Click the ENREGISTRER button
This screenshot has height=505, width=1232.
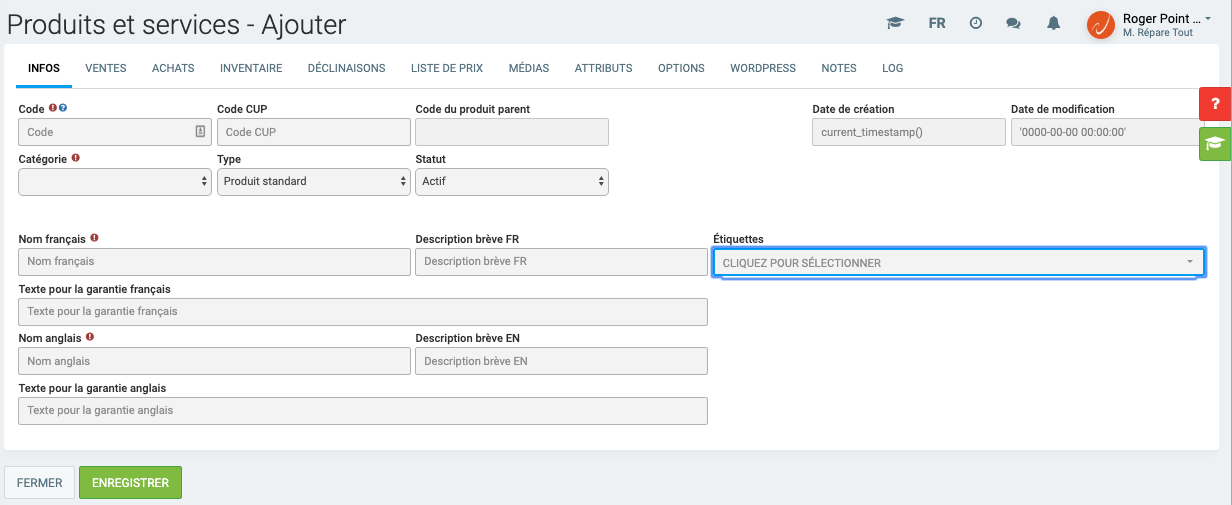click(130, 482)
